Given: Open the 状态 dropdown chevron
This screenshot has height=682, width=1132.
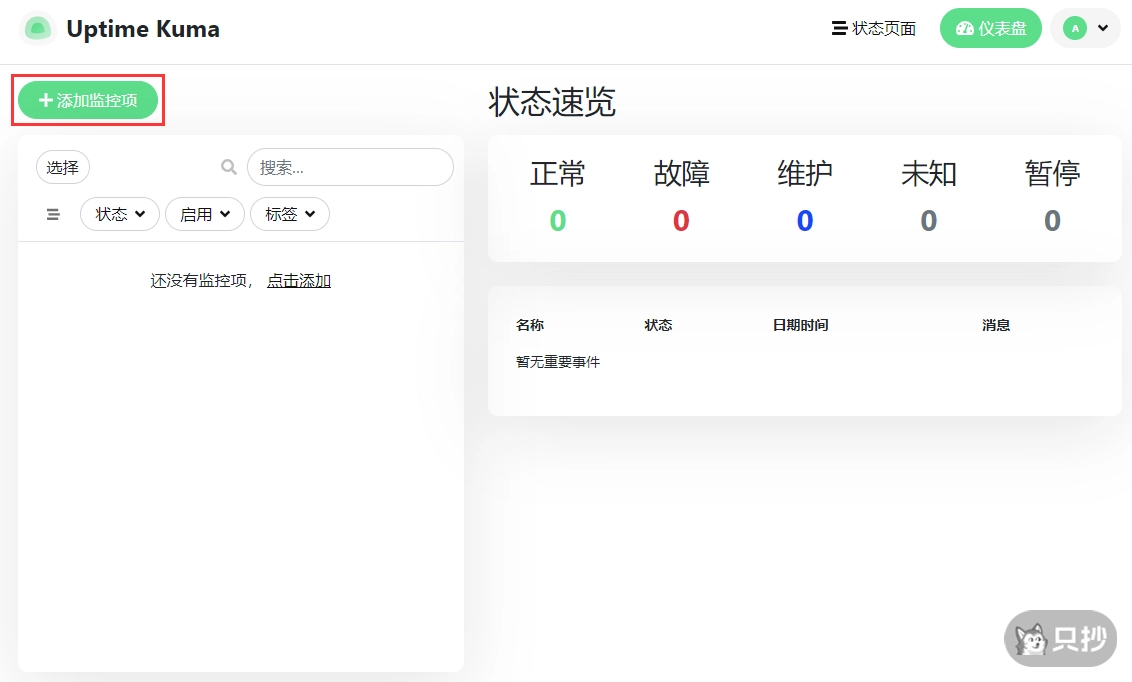Looking at the screenshot, I should (x=140, y=214).
